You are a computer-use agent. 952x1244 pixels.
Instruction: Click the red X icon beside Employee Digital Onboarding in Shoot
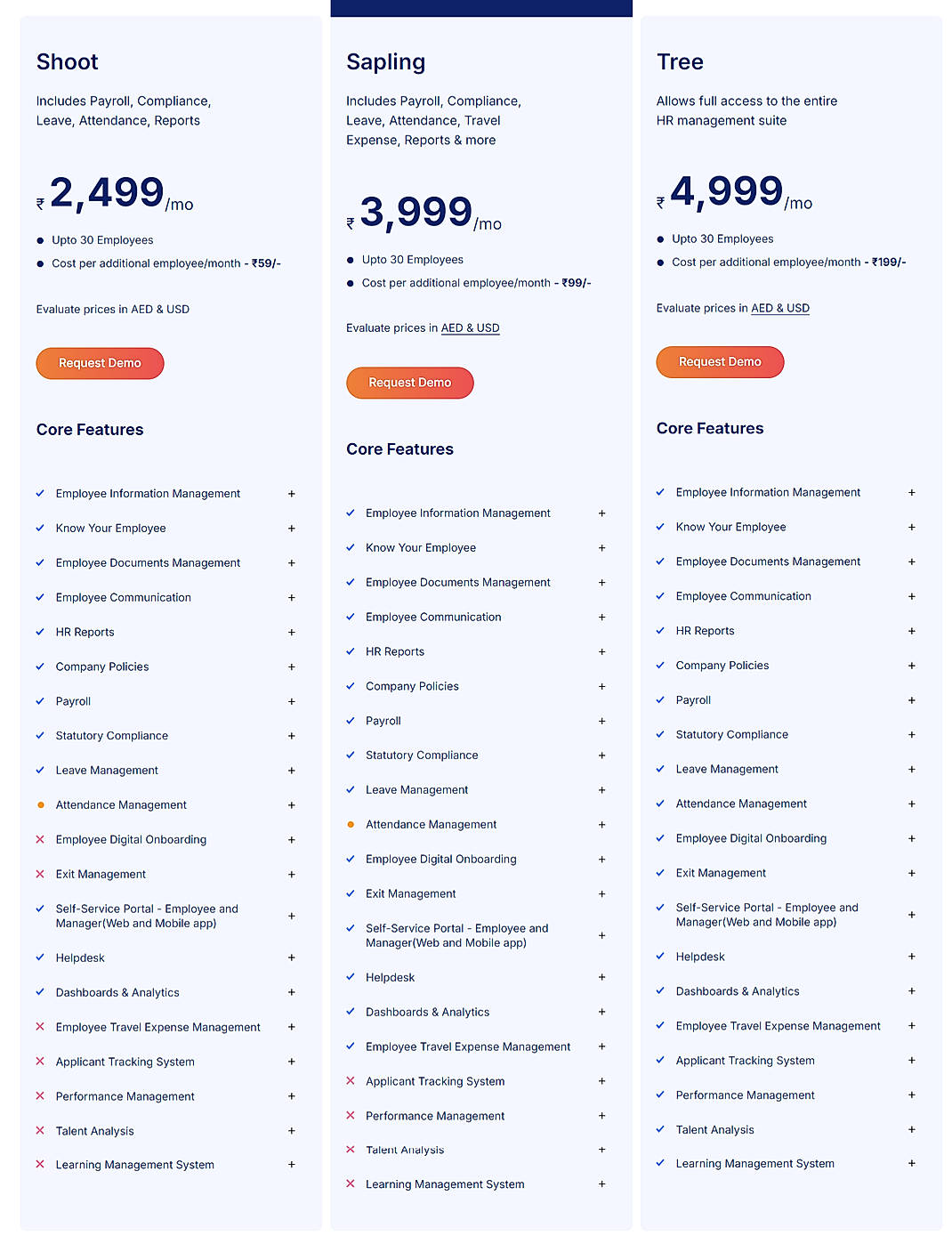[40, 839]
